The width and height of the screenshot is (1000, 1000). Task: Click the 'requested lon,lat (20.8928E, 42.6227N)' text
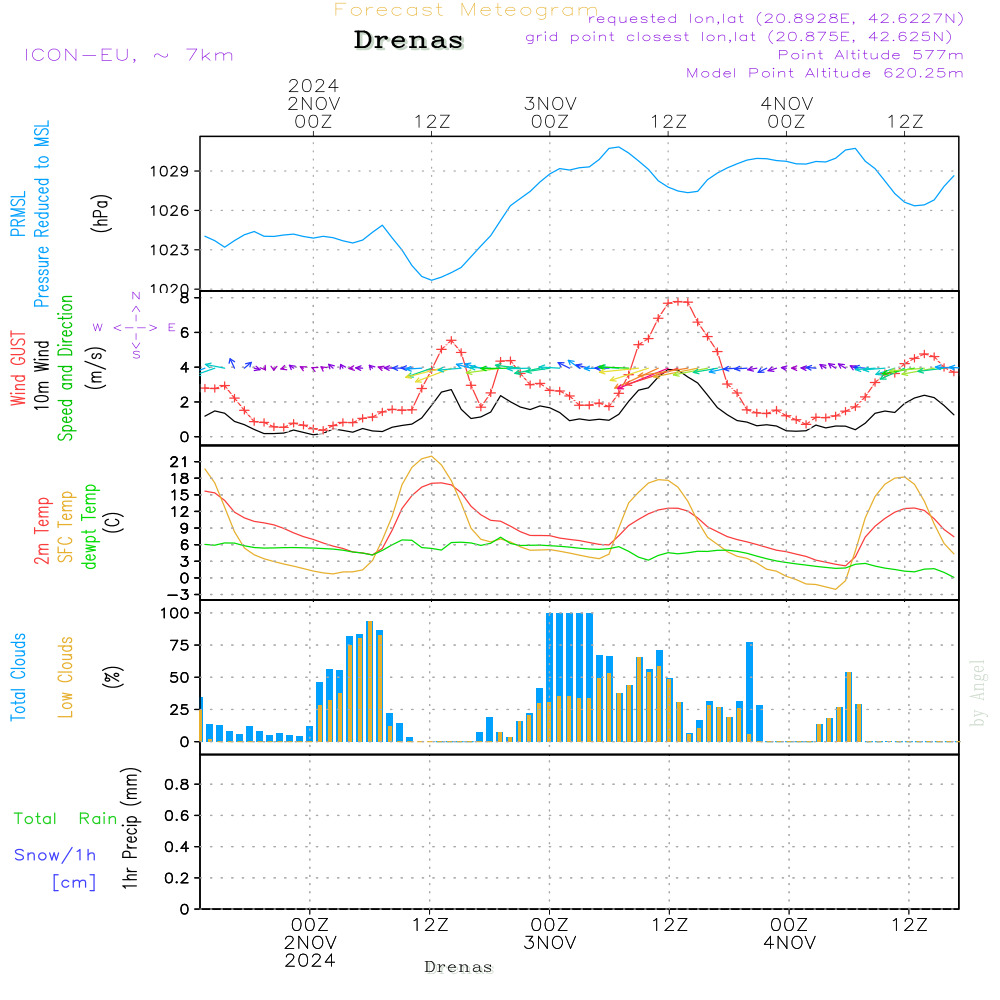point(776,18)
